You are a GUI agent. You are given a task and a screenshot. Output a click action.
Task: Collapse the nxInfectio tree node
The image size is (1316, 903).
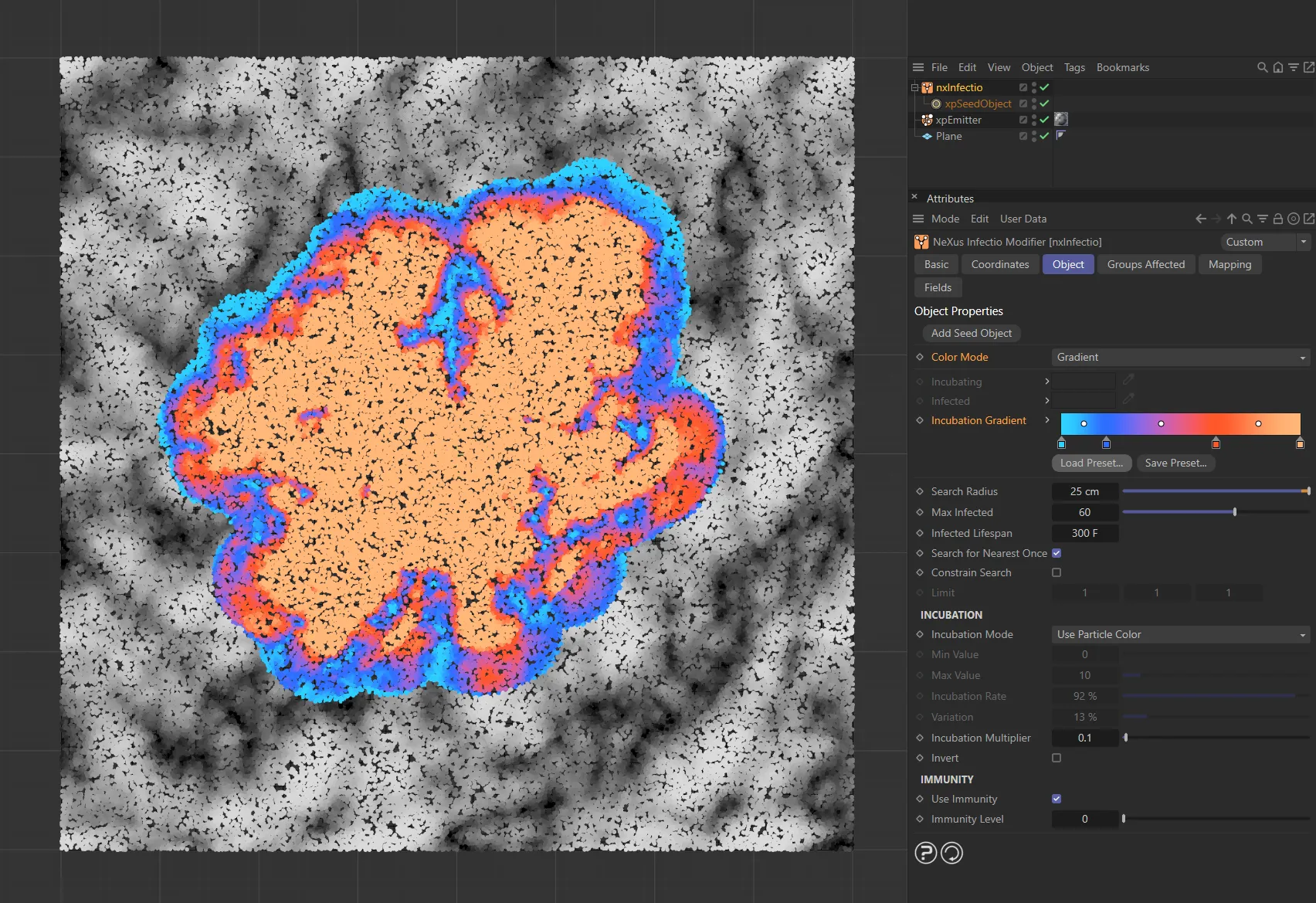915,87
